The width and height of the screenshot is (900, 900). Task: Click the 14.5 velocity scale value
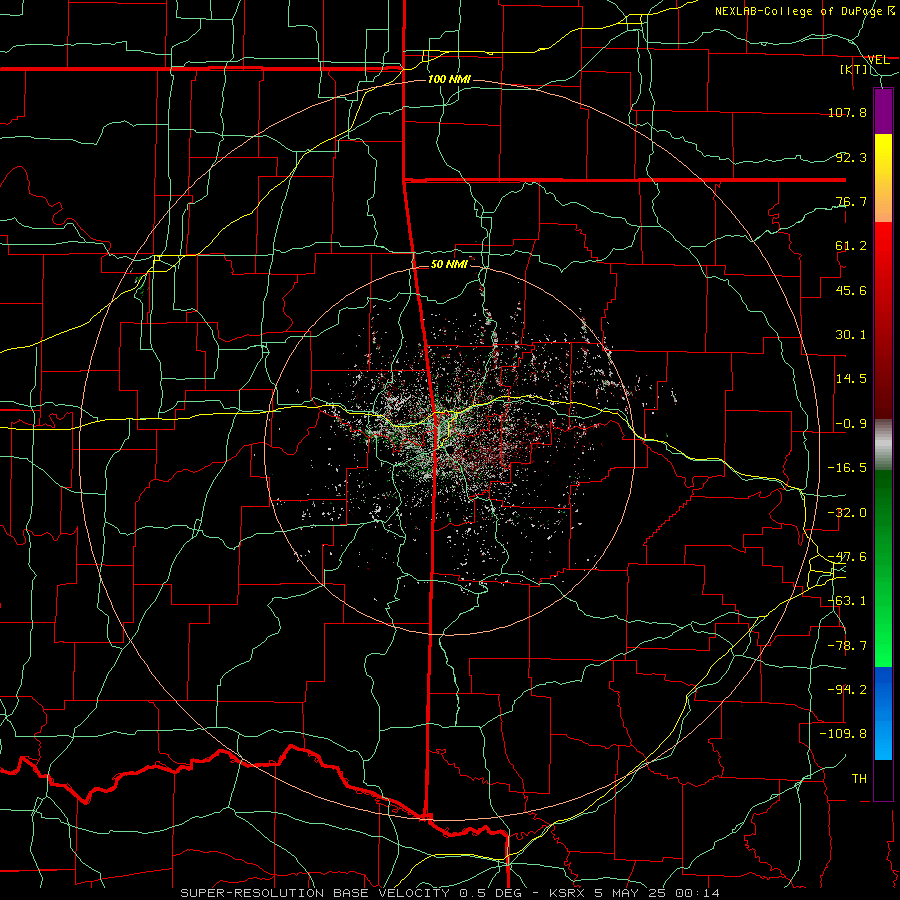pos(851,379)
